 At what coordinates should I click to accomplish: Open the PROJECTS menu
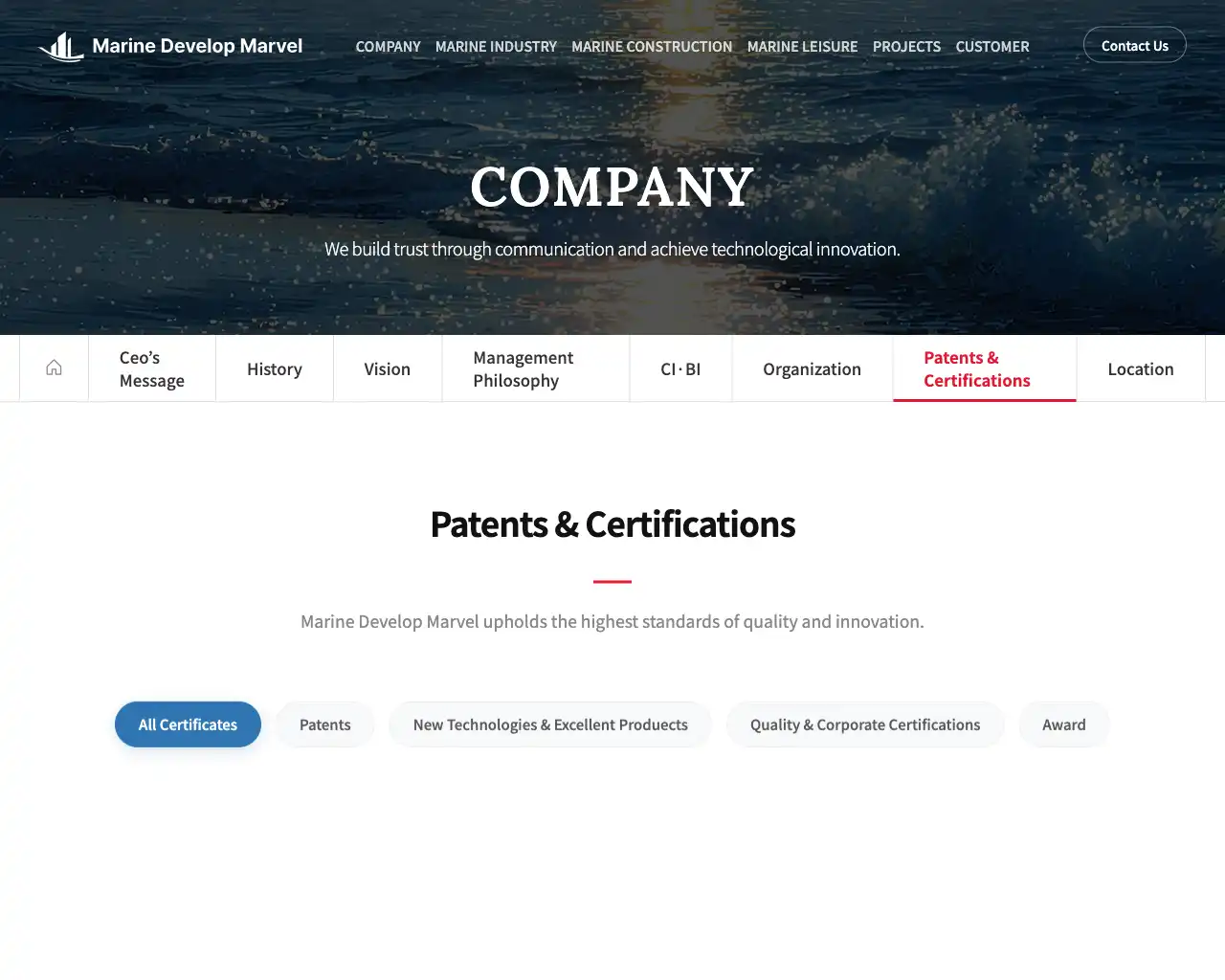coord(906,46)
